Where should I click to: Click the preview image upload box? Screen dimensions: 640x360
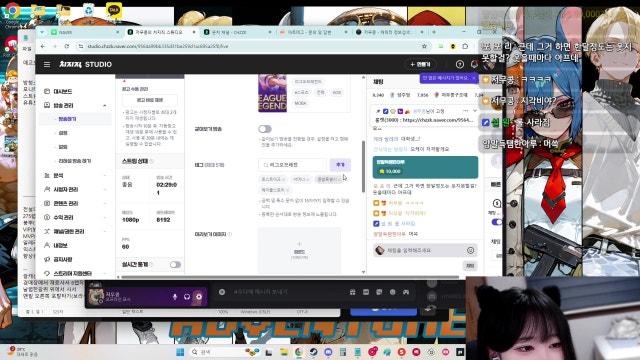299,250
